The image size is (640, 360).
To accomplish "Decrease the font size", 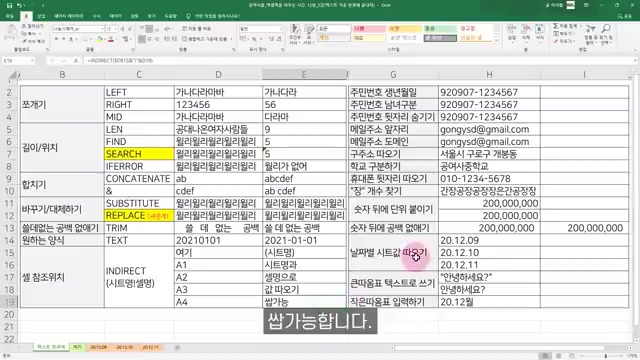I will [129, 29].
